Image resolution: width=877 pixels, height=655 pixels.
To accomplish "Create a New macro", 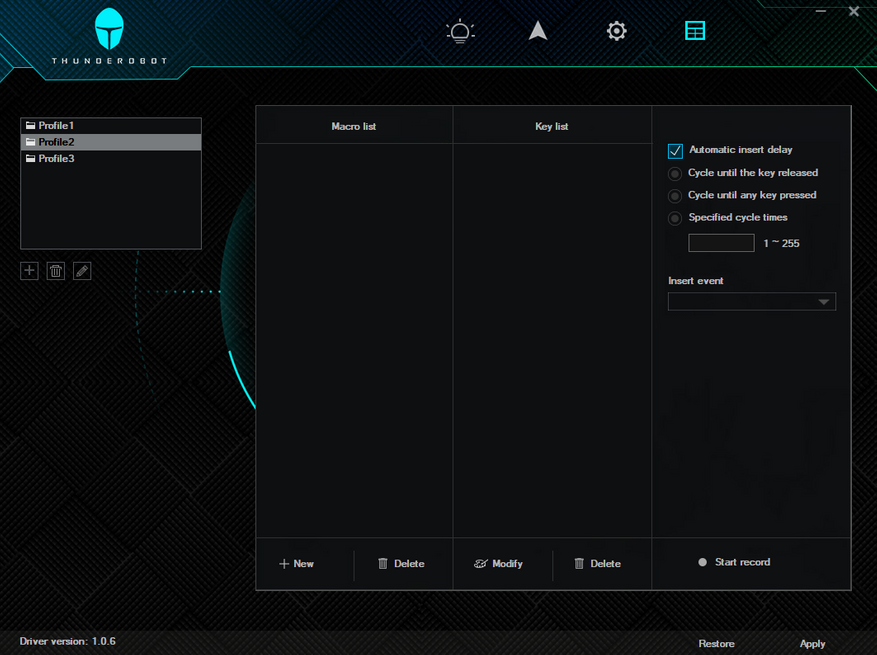I will coord(296,564).
